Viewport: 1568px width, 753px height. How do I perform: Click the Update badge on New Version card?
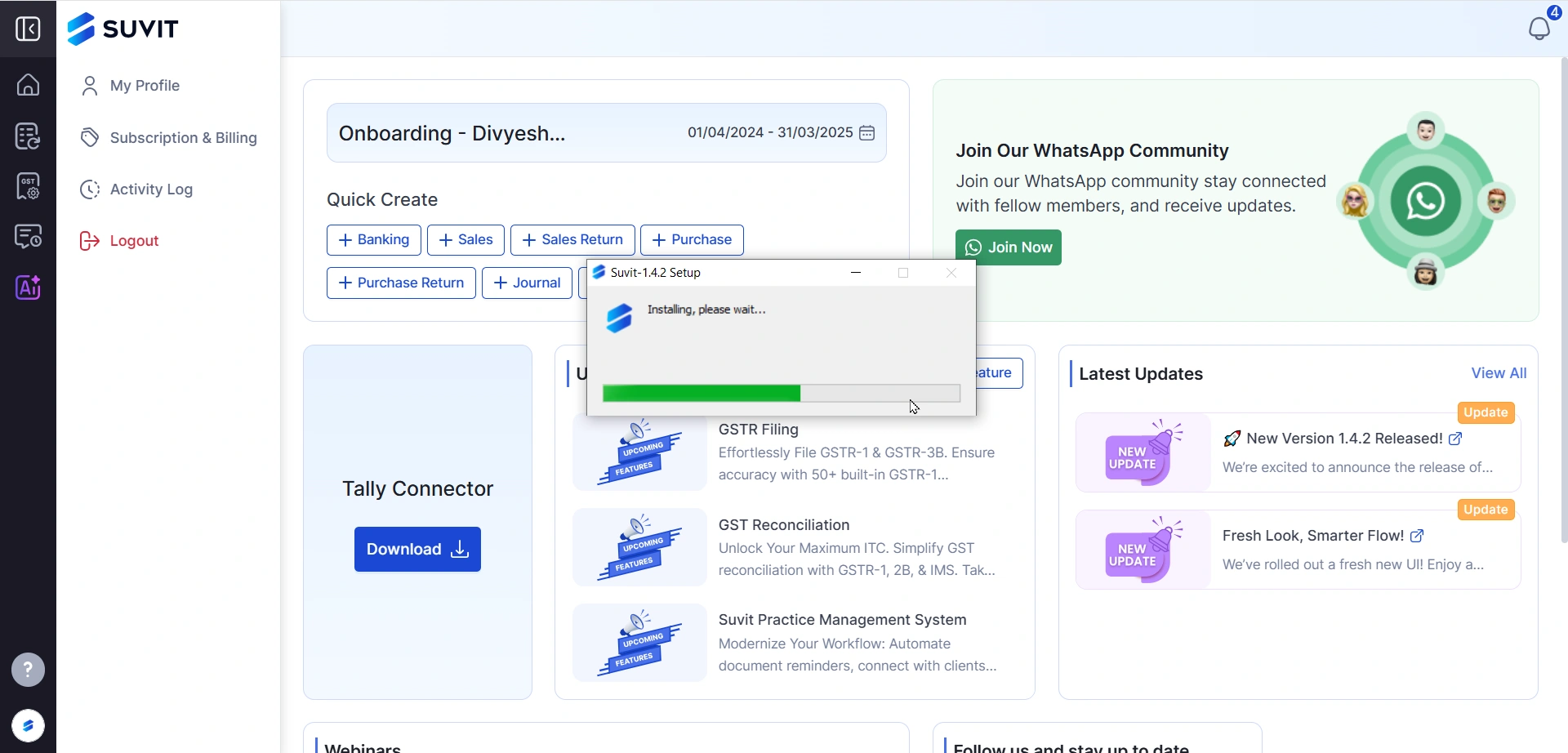[1486, 412]
